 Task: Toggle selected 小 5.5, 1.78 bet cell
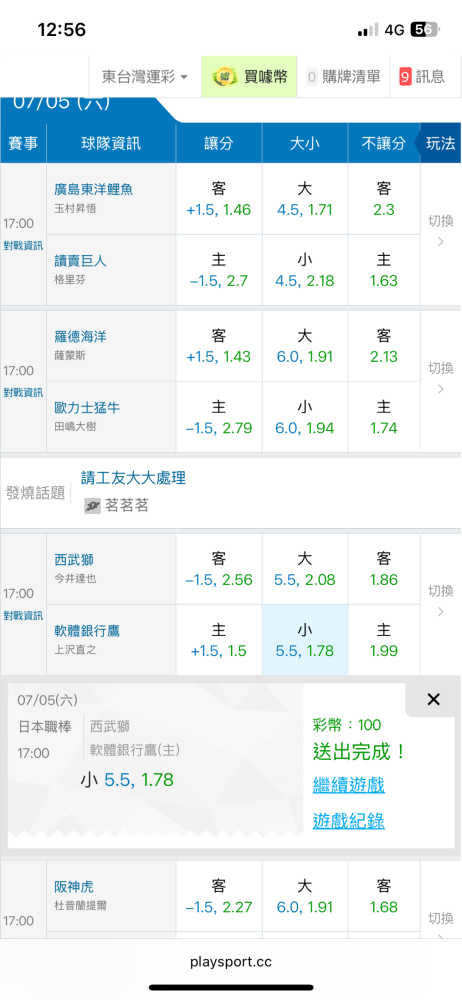point(305,640)
